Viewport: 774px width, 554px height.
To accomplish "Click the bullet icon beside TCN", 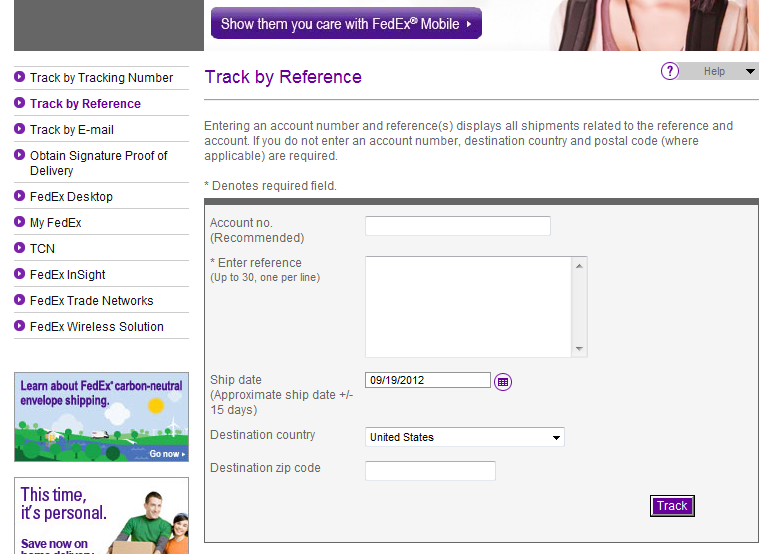I will tap(20, 247).
